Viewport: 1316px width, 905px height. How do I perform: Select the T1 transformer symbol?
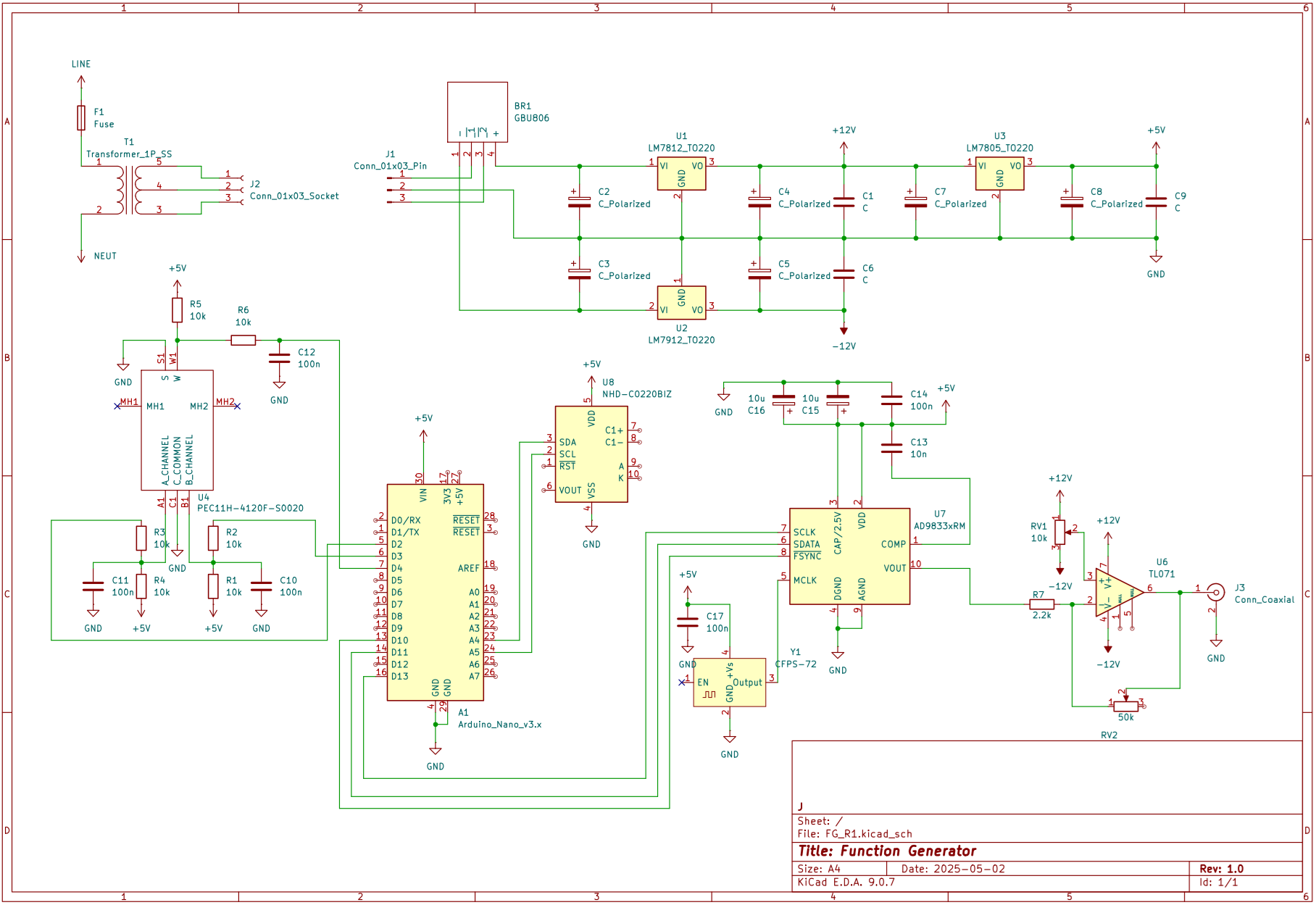129,190
